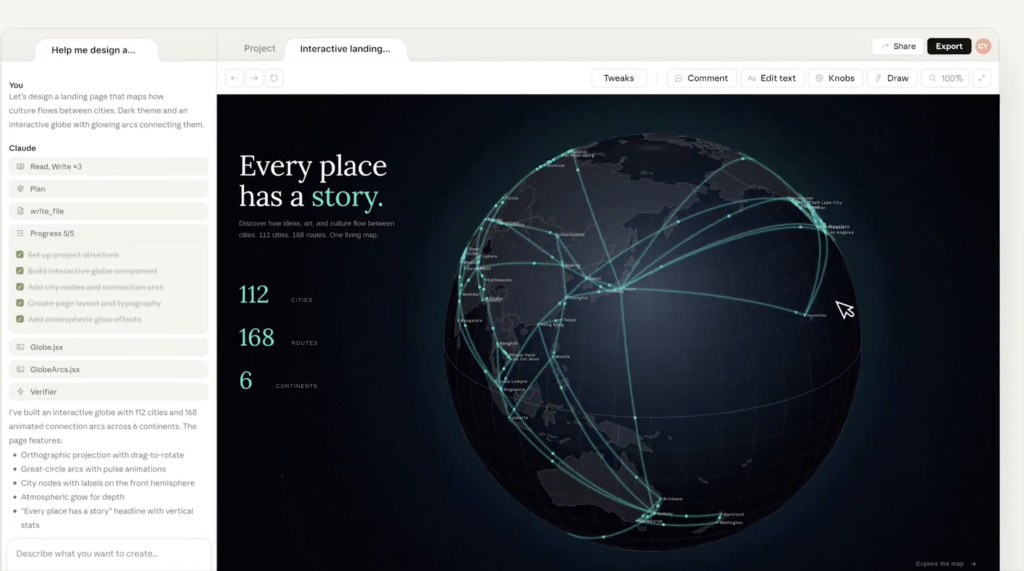
Task: Click the back arrow navigation icon
Action: pos(234,78)
